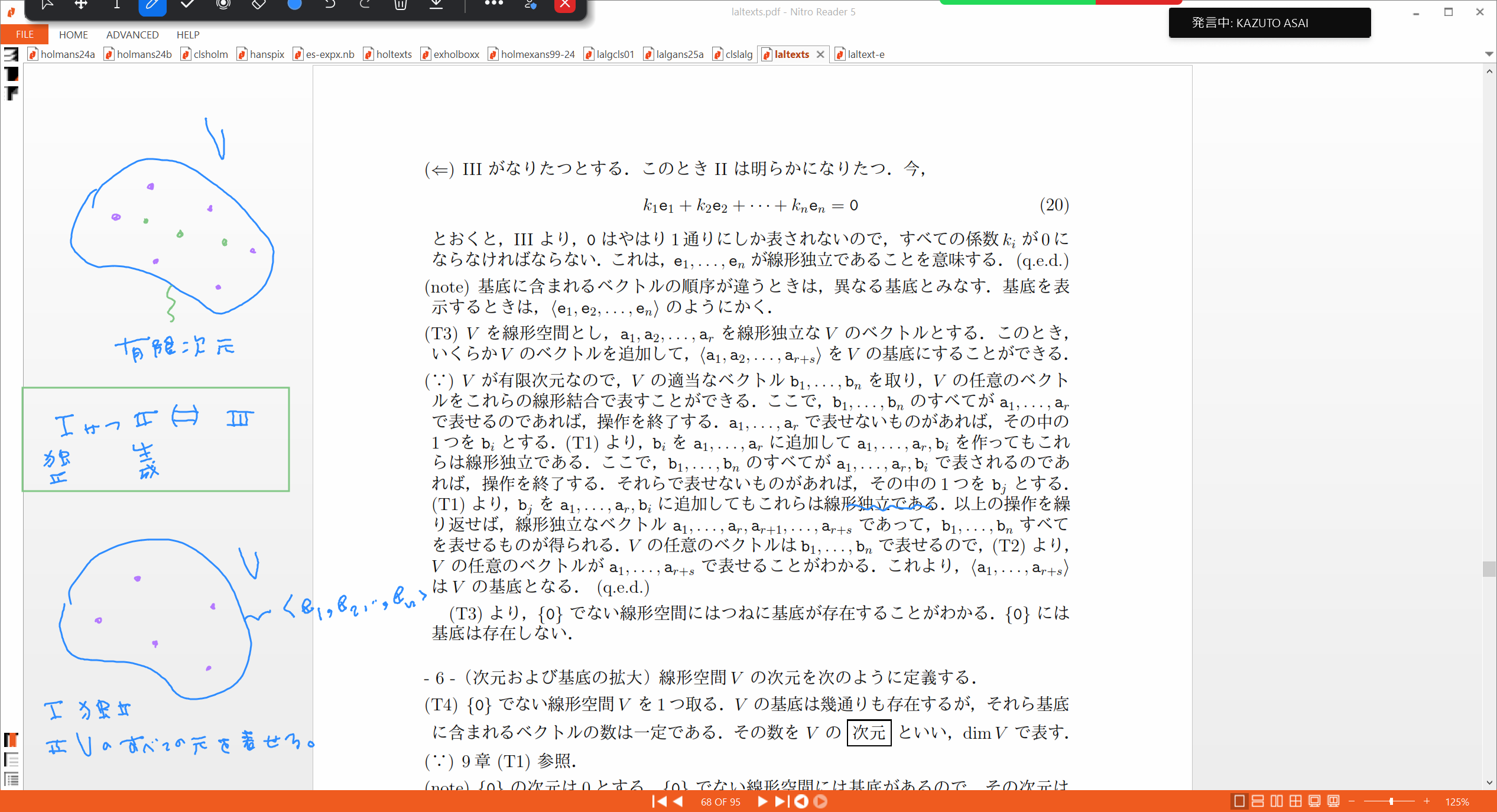Select the move crosshair annotation tool

pyautogui.click(x=82, y=5)
